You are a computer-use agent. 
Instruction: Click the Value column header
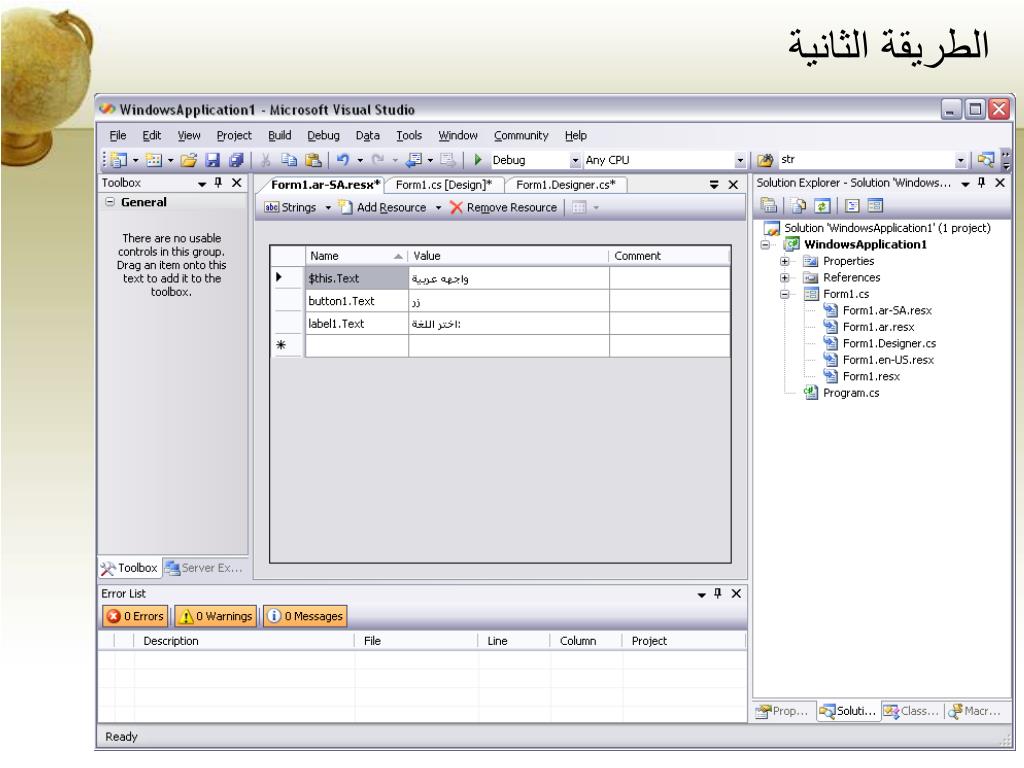(x=509, y=256)
